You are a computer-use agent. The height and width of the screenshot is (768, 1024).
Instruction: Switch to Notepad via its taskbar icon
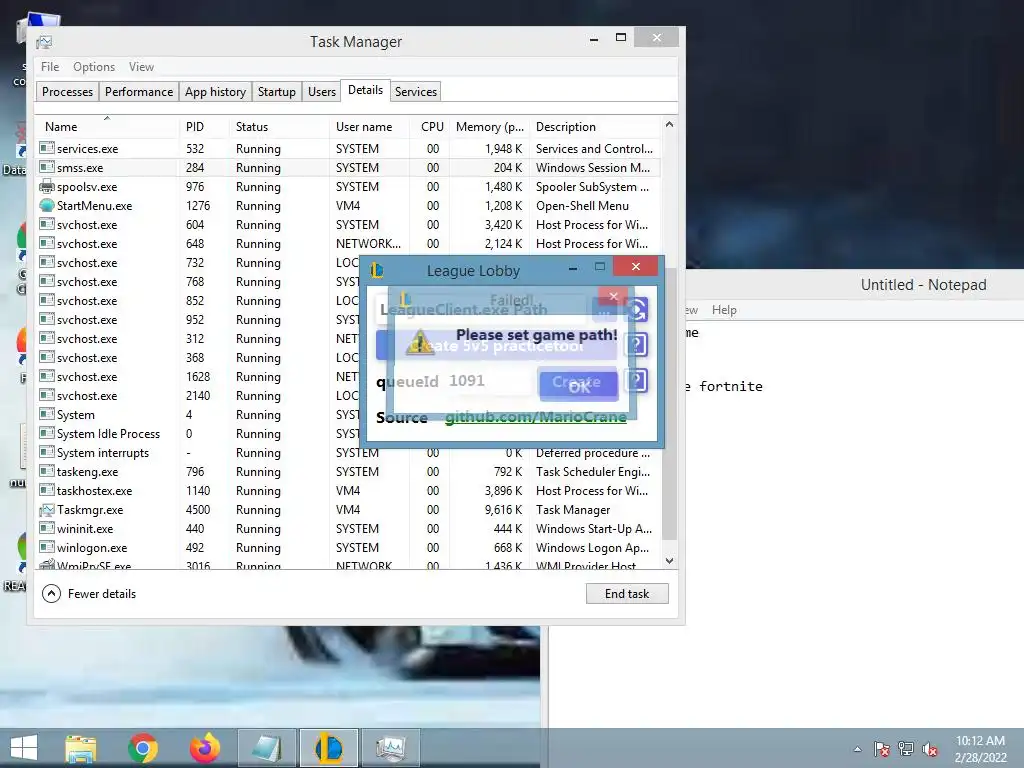267,748
